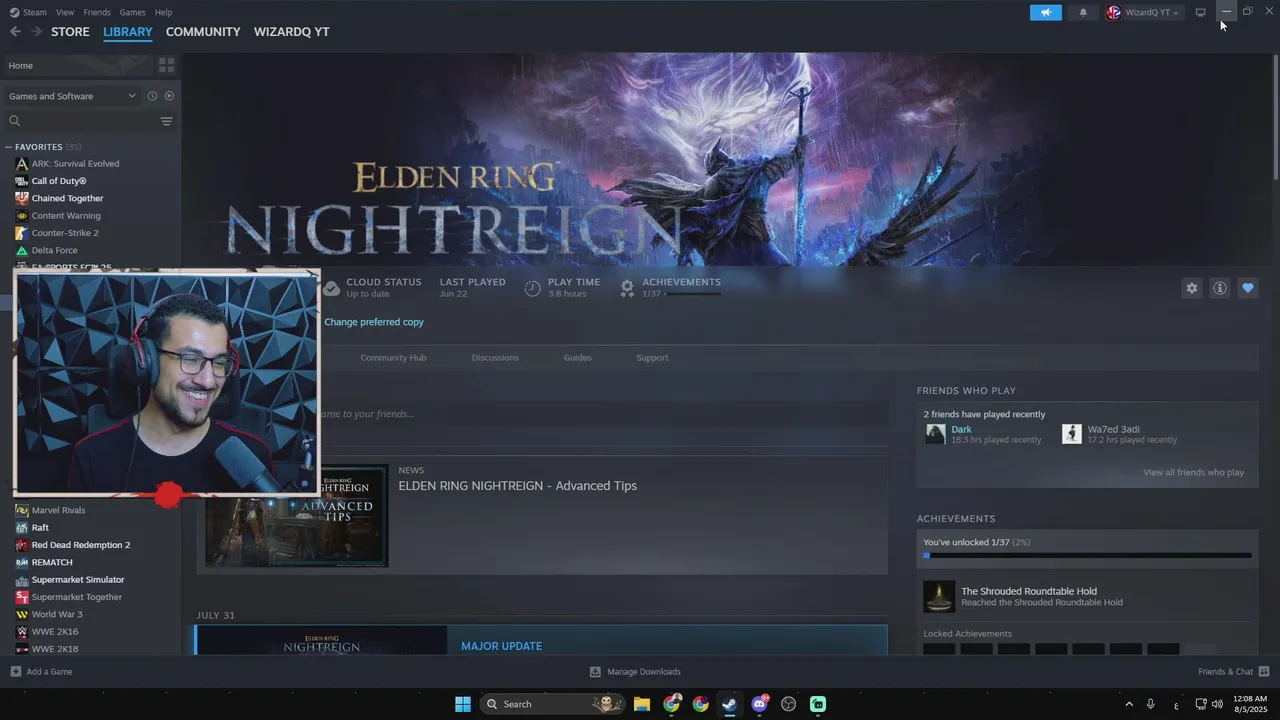Image resolution: width=1280 pixels, height=720 pixels.
Task: Click Change preferred copy link
Action: 374,322
